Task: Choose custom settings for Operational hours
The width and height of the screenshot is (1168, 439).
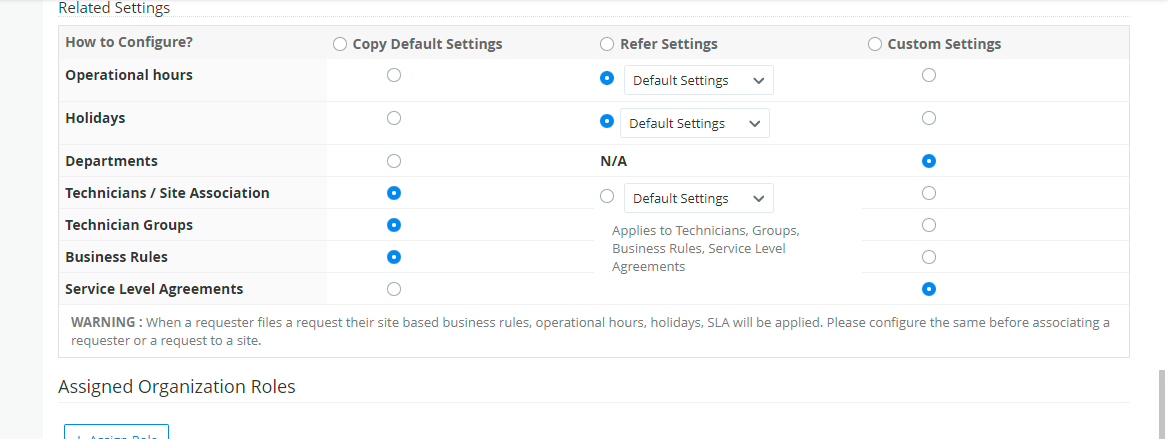Action: pos(929,75)
